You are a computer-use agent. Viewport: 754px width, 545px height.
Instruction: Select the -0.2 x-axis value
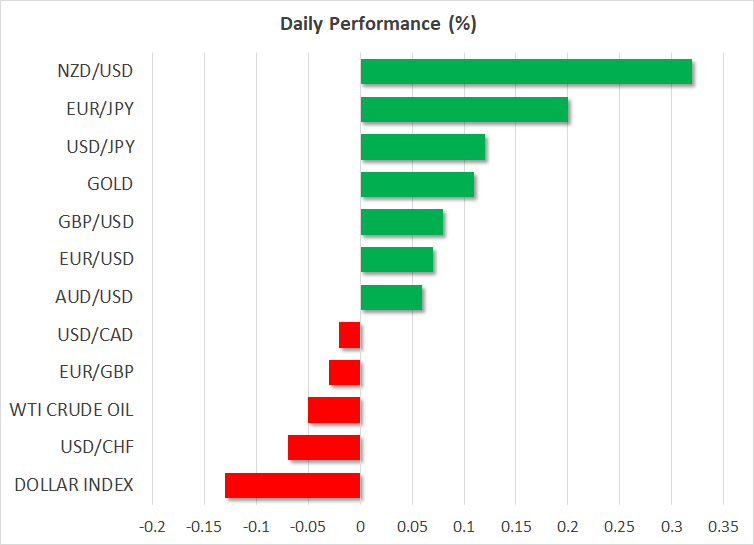point(152,526)
